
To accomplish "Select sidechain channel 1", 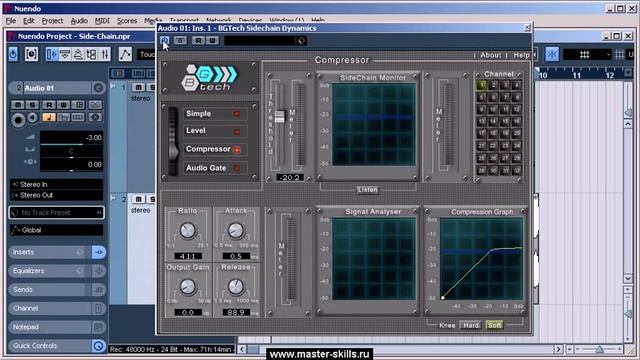I will coord(482,85).
